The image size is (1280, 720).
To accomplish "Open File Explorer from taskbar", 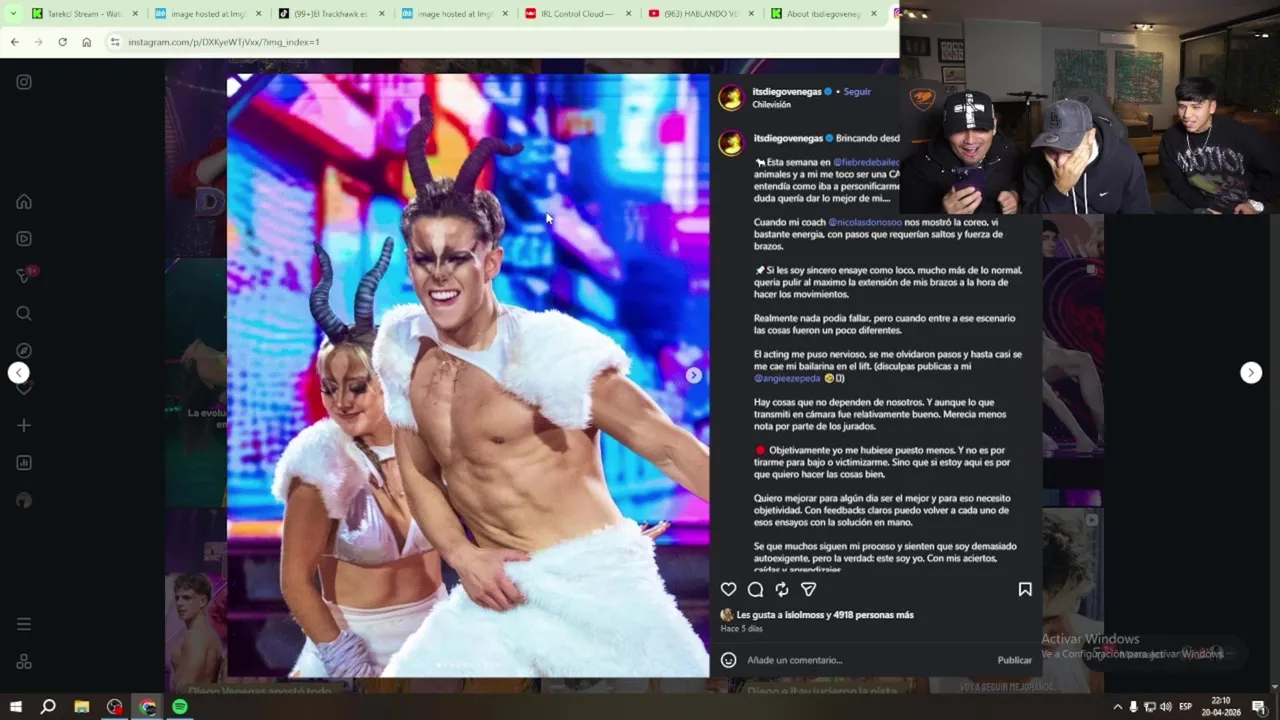I will point(82,707).
